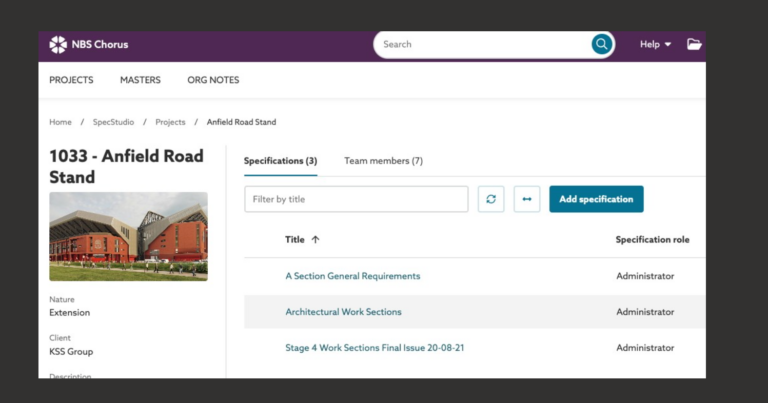Click the Home breadcrumb link
Image resolution: width=768 pixels, height=403 pixels.
coord(60,122)
